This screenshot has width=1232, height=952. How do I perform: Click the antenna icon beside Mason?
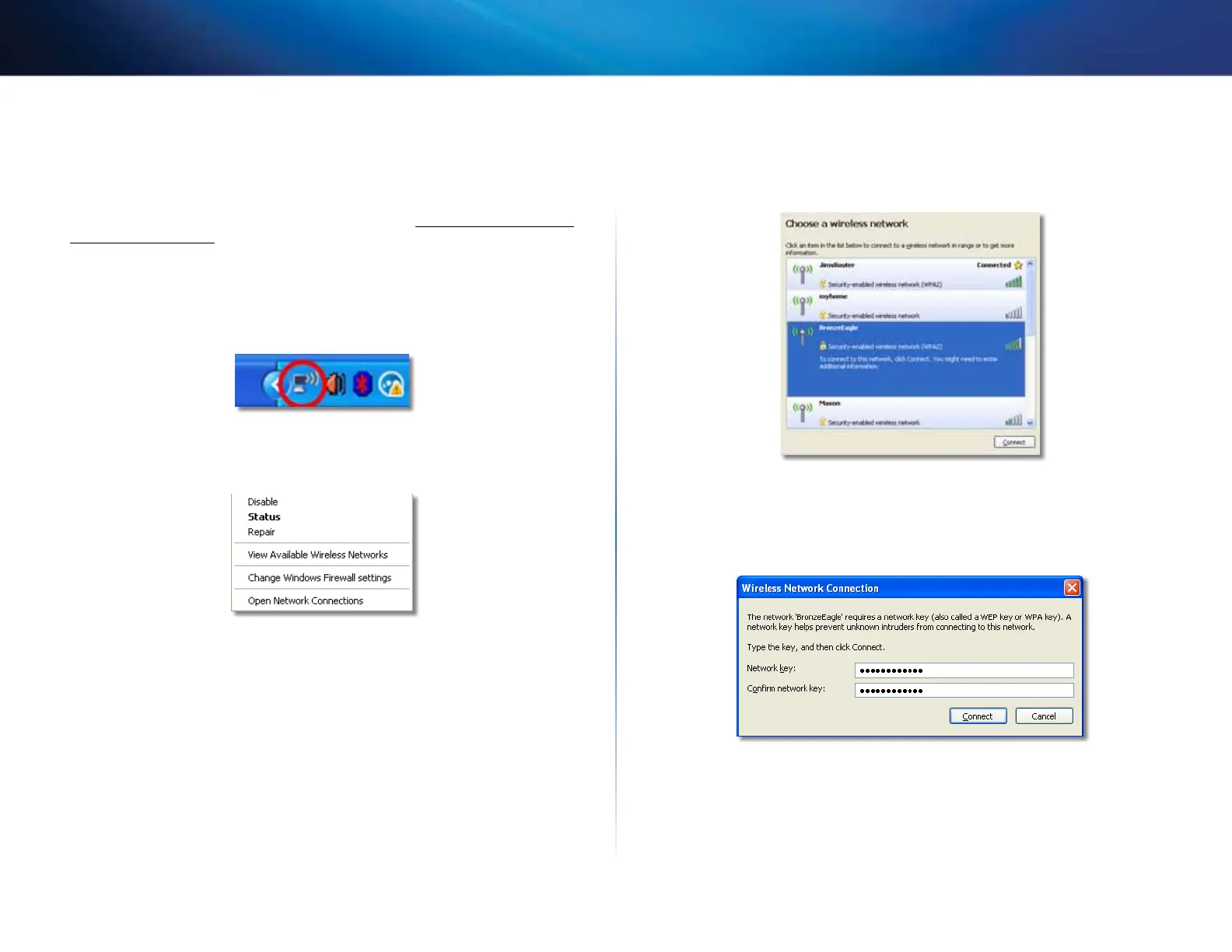click(x=802, y=411)
